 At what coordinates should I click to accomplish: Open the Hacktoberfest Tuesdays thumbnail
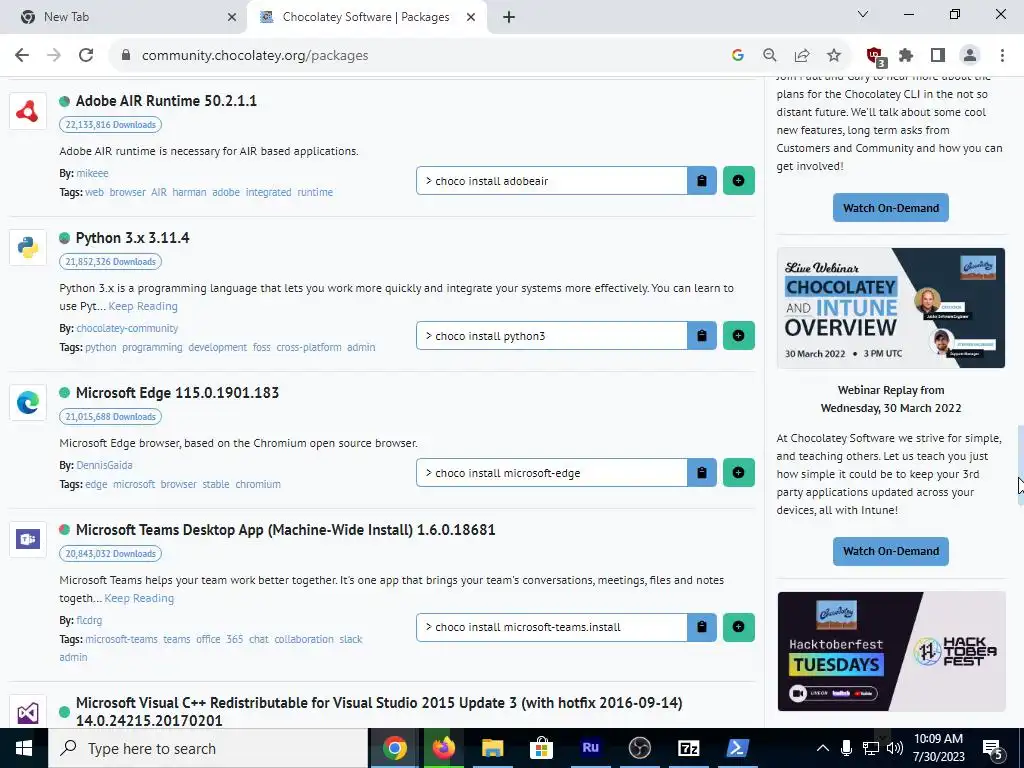pyautogui.click(x=891, y=651)
